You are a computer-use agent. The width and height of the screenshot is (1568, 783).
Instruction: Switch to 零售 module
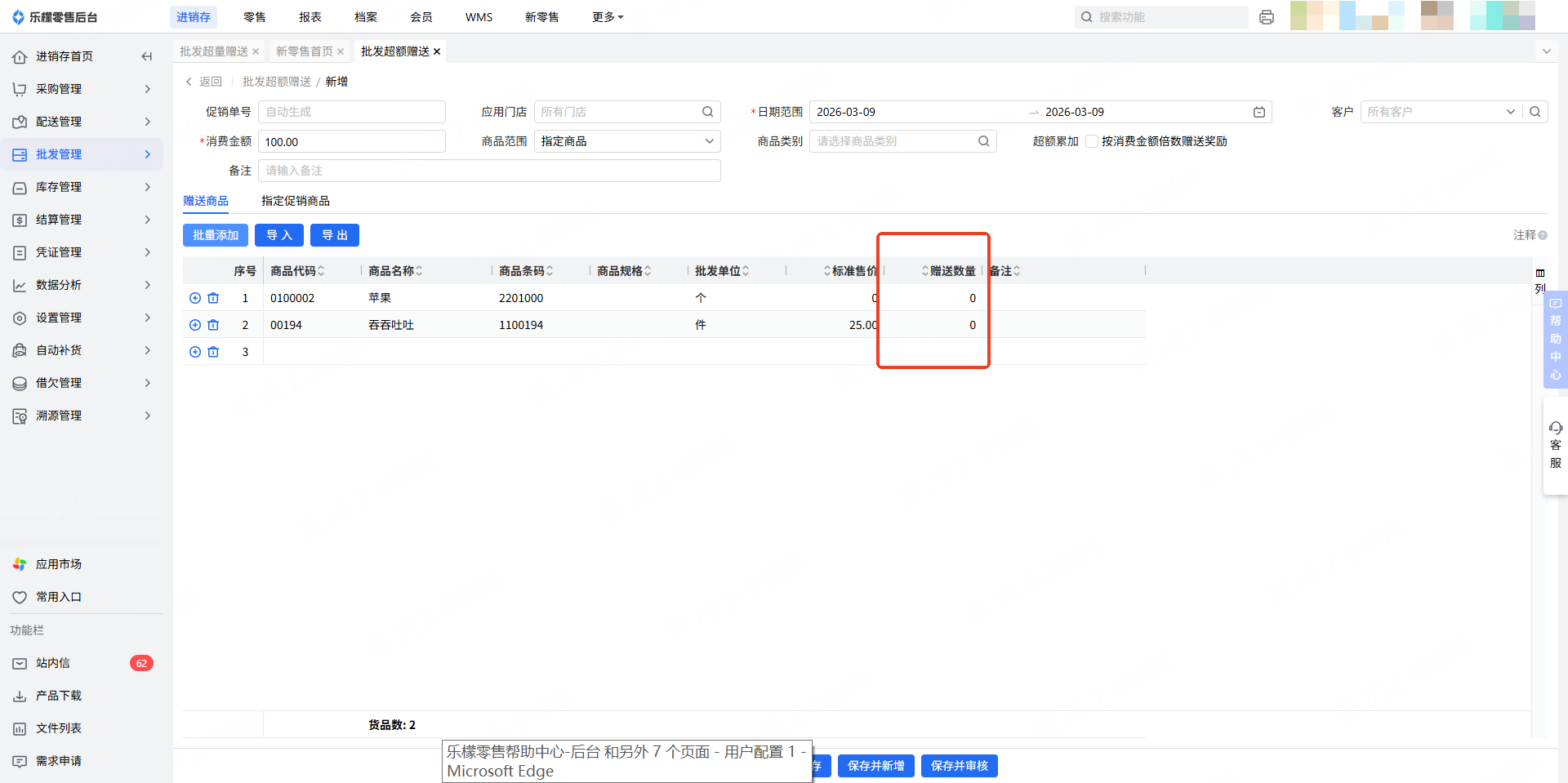pos(255,17)
